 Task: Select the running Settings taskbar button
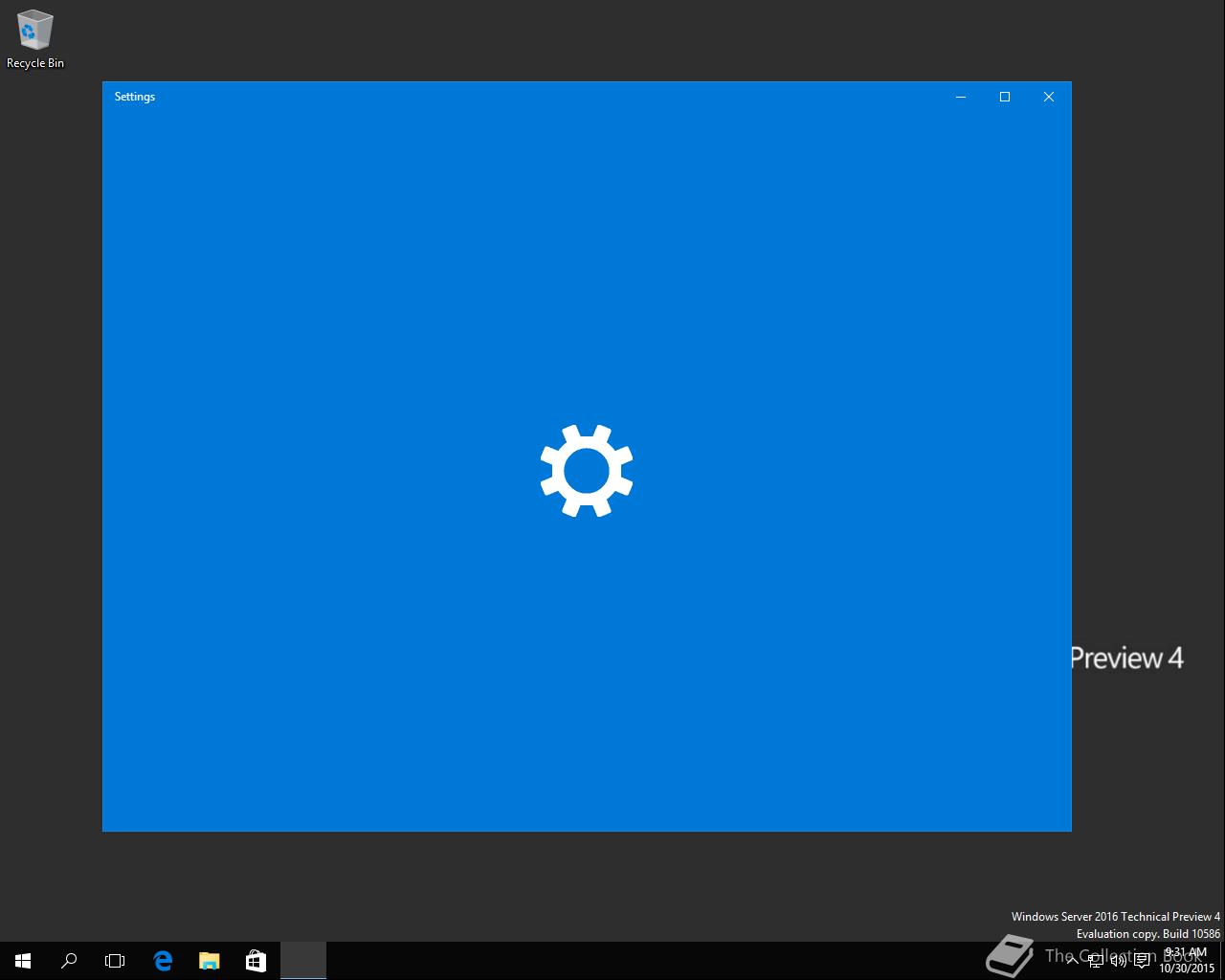pyautogui.click(x=302, y=961)
